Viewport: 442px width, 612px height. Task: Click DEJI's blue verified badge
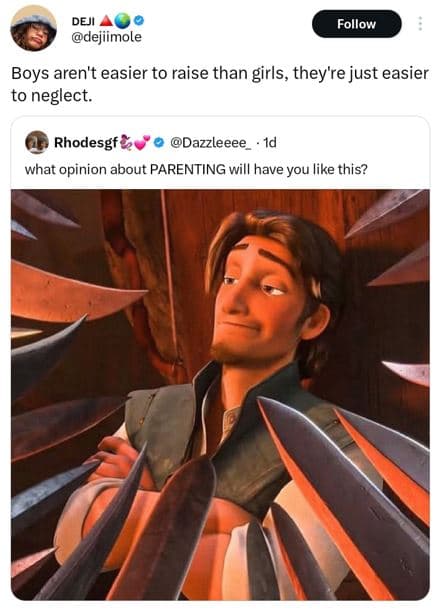pos(139,21)
